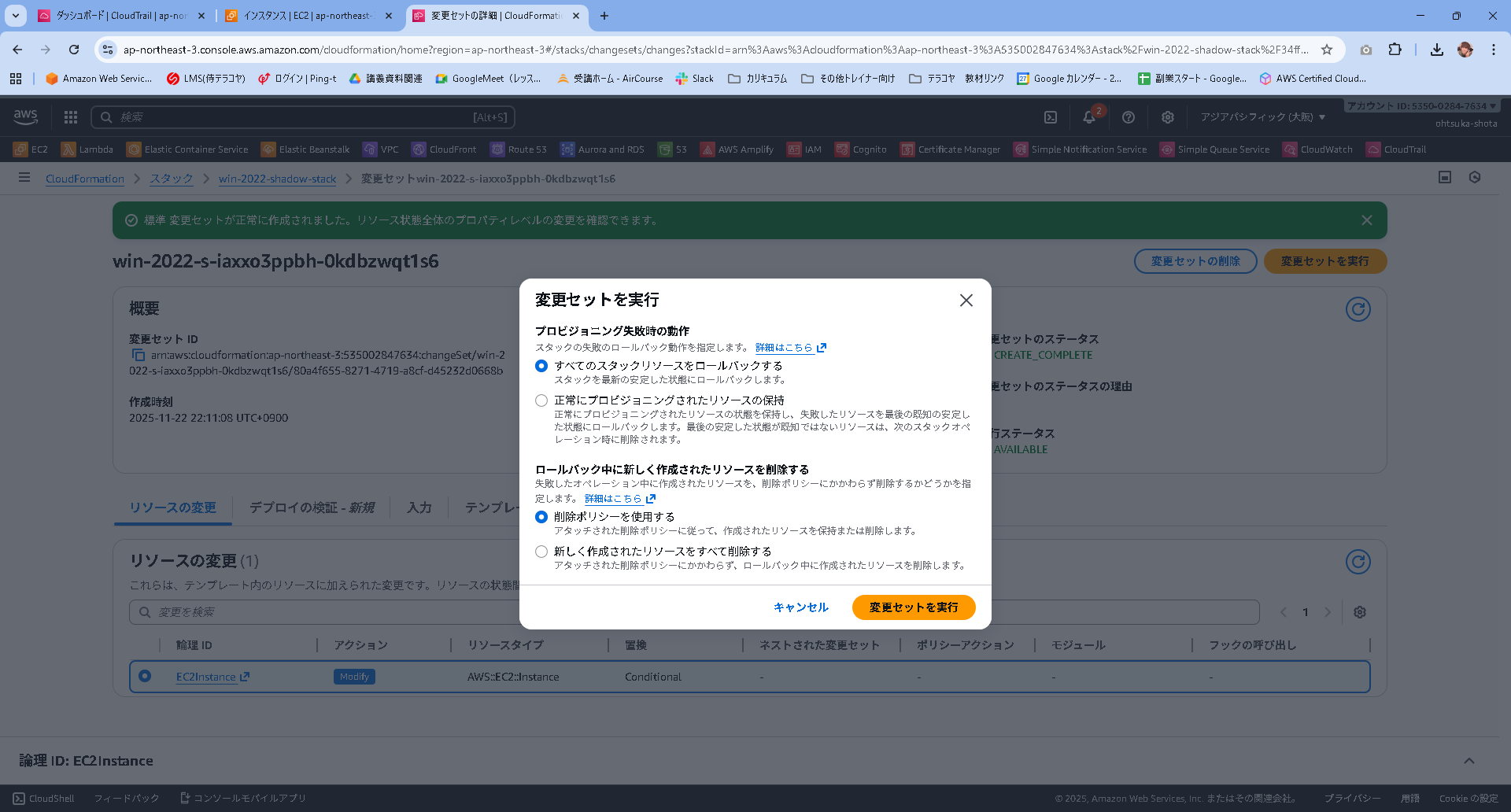Switch to CloudTrail dashboard browser tab

tap(122, 16)
